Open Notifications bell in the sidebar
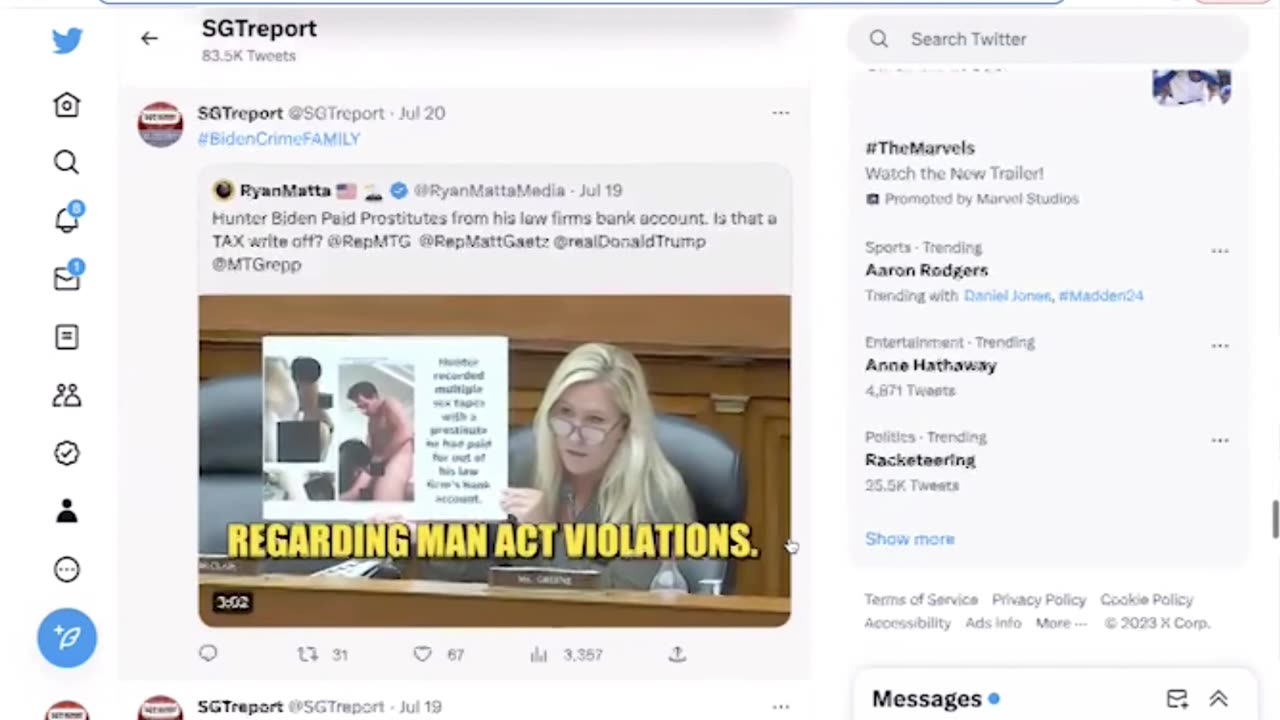 (x=67, y=219)
